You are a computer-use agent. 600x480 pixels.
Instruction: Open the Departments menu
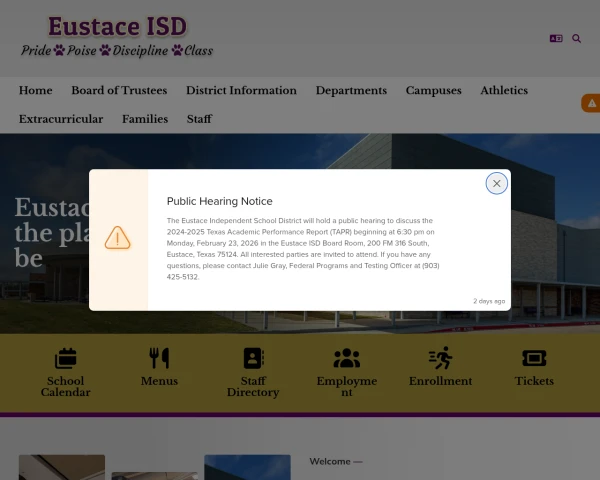(x=351, y=90)
